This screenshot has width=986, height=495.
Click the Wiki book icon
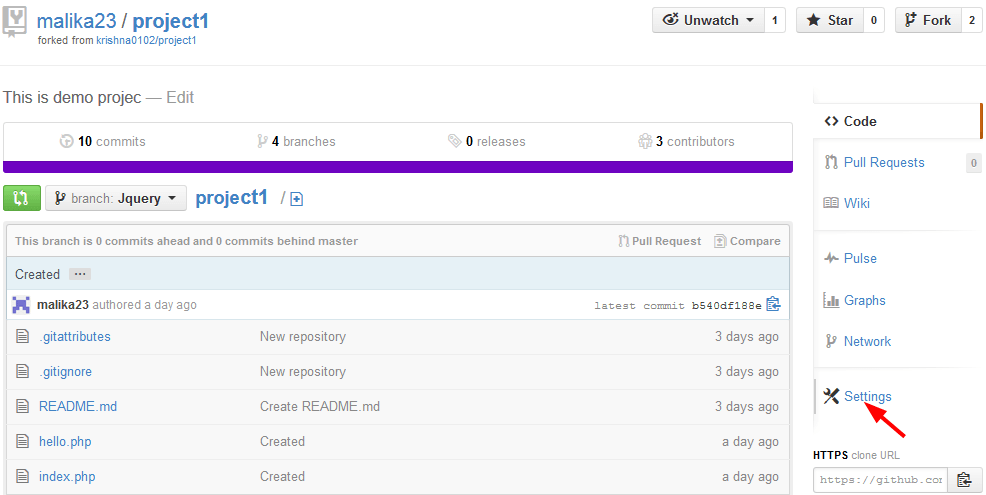[x=831, y=203]
